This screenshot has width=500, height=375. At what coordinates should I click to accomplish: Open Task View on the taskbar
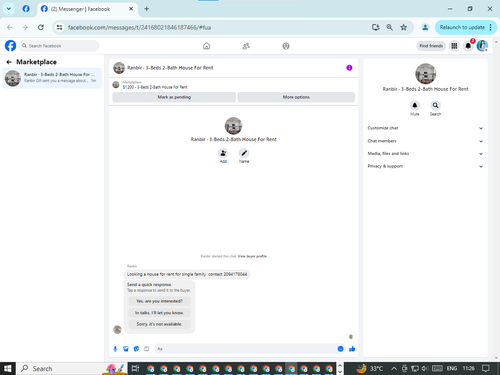[x=135, y=368]
